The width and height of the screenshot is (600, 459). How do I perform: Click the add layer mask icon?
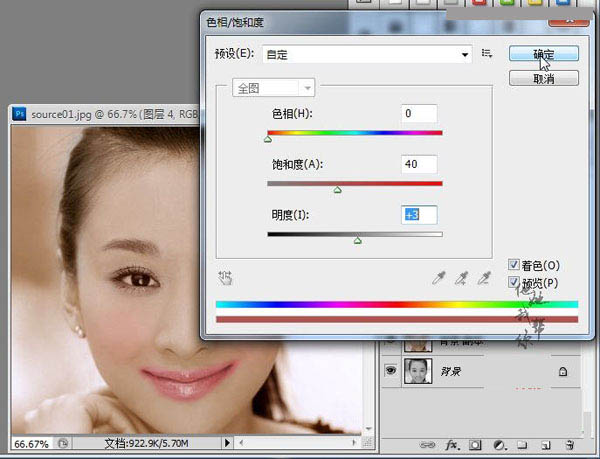(475, 445)
